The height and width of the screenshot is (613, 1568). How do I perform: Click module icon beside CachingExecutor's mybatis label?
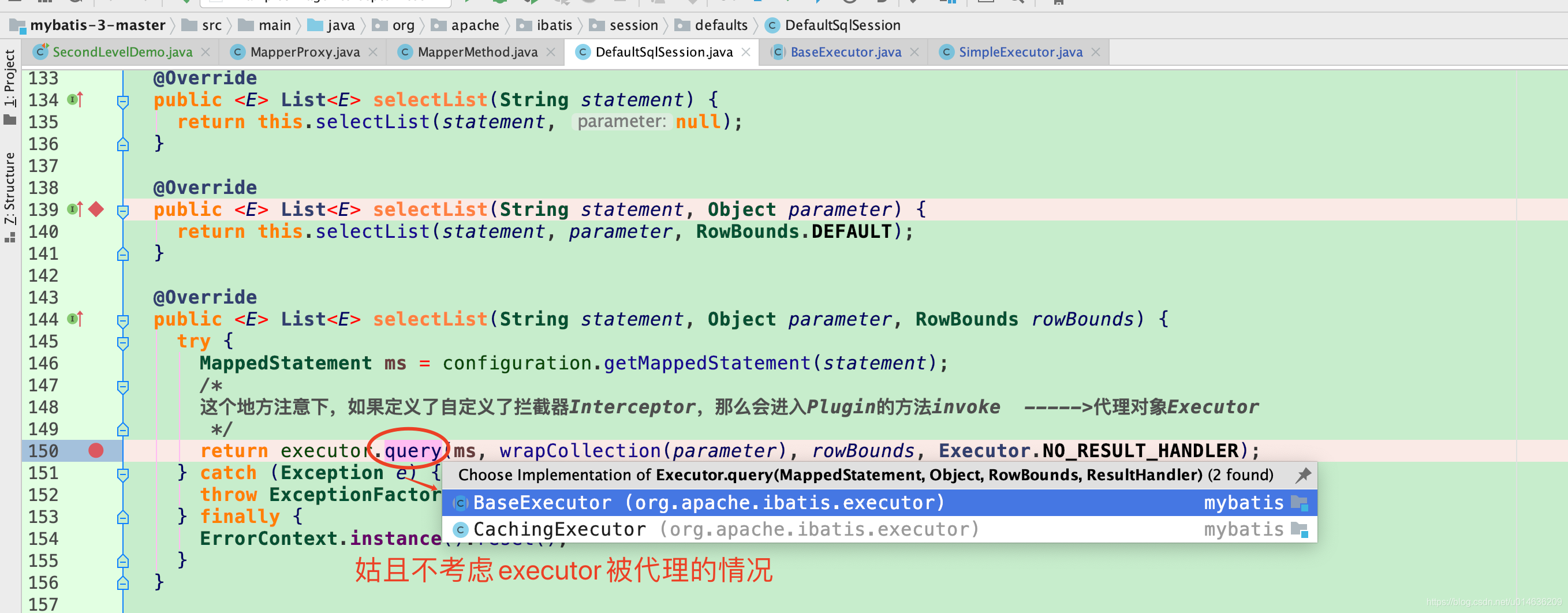[x=1300, y=530]
